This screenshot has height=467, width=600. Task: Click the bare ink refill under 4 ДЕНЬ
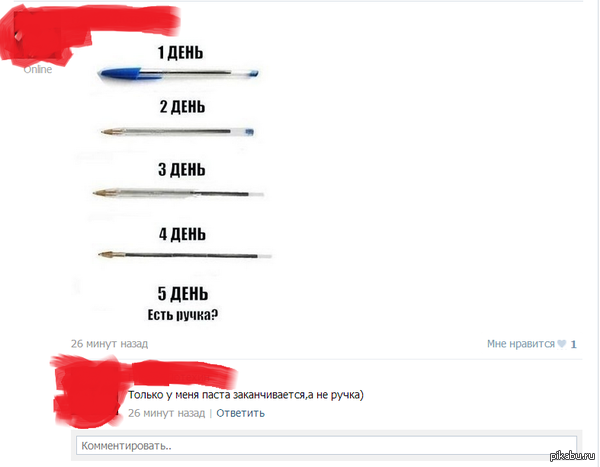coord(185,255)
